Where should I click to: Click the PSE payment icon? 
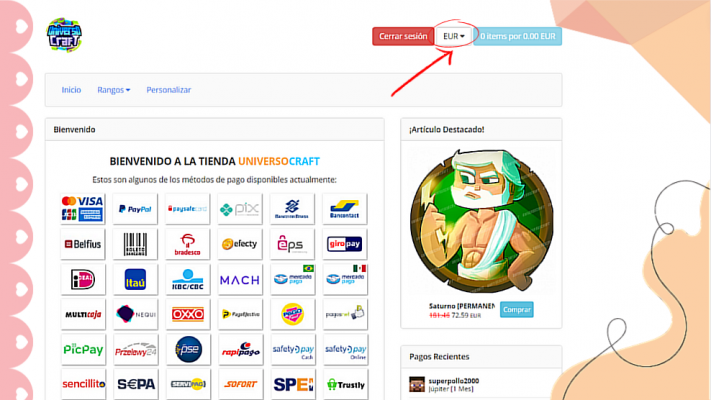188,350
